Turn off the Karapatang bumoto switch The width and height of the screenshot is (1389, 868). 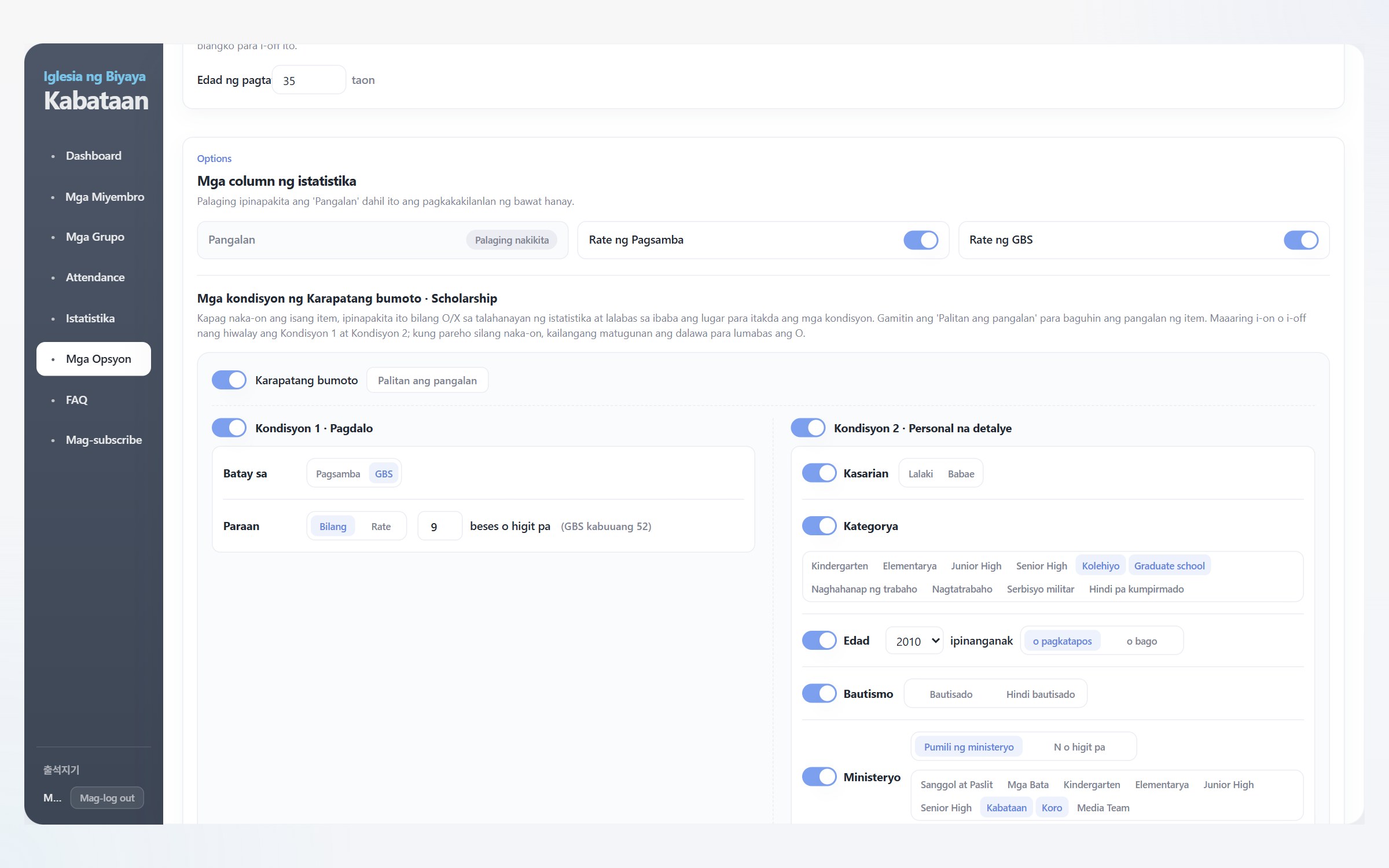[x=229, y=380]
